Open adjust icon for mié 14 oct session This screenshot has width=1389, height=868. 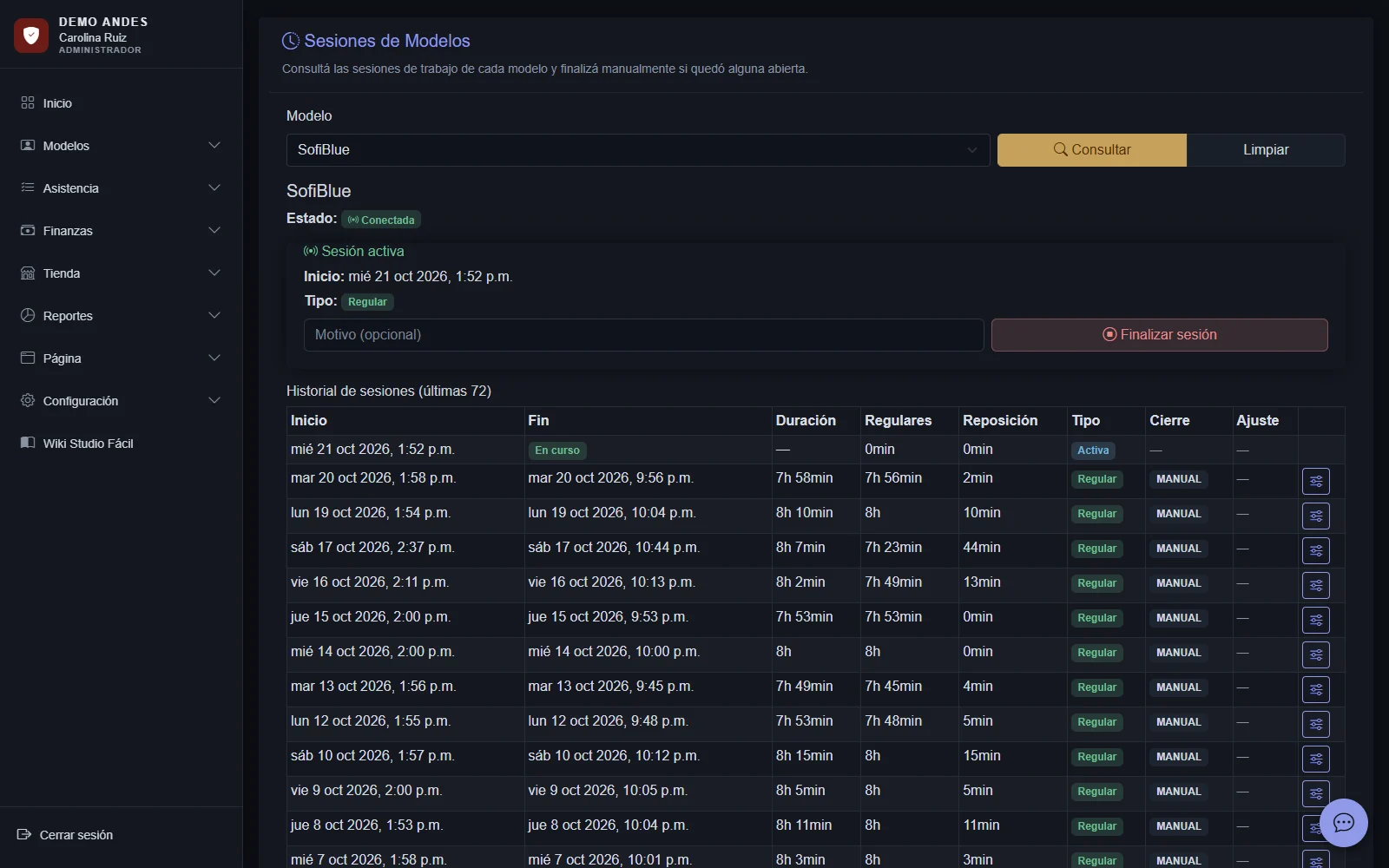(x=1316, y=654)
